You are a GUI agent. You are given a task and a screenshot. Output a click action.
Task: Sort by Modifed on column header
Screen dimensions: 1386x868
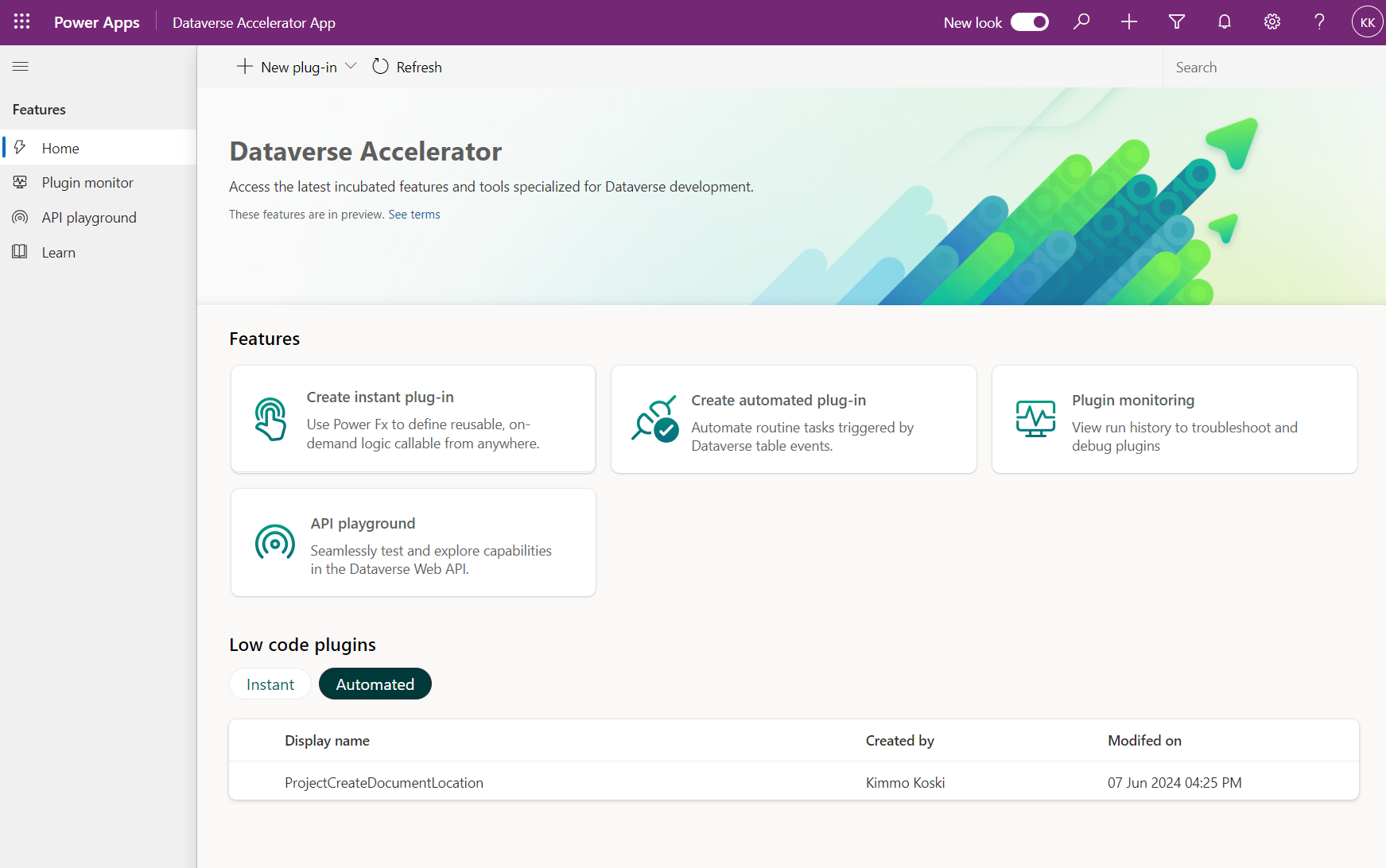(1145, 741)
